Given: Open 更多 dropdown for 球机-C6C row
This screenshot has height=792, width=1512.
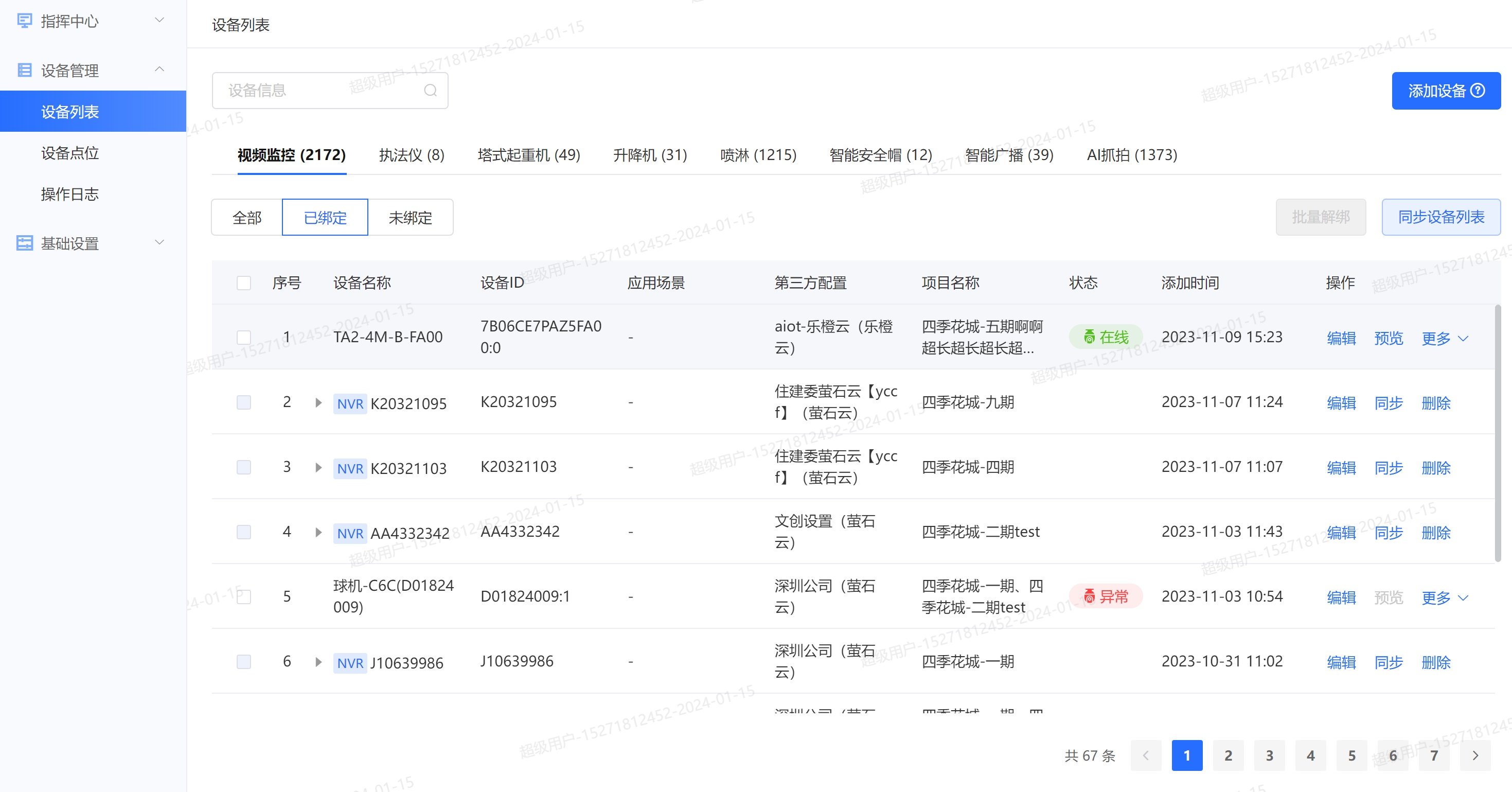Looking at the screenshot, I should pyautogui.click(x=1445, y=597).
